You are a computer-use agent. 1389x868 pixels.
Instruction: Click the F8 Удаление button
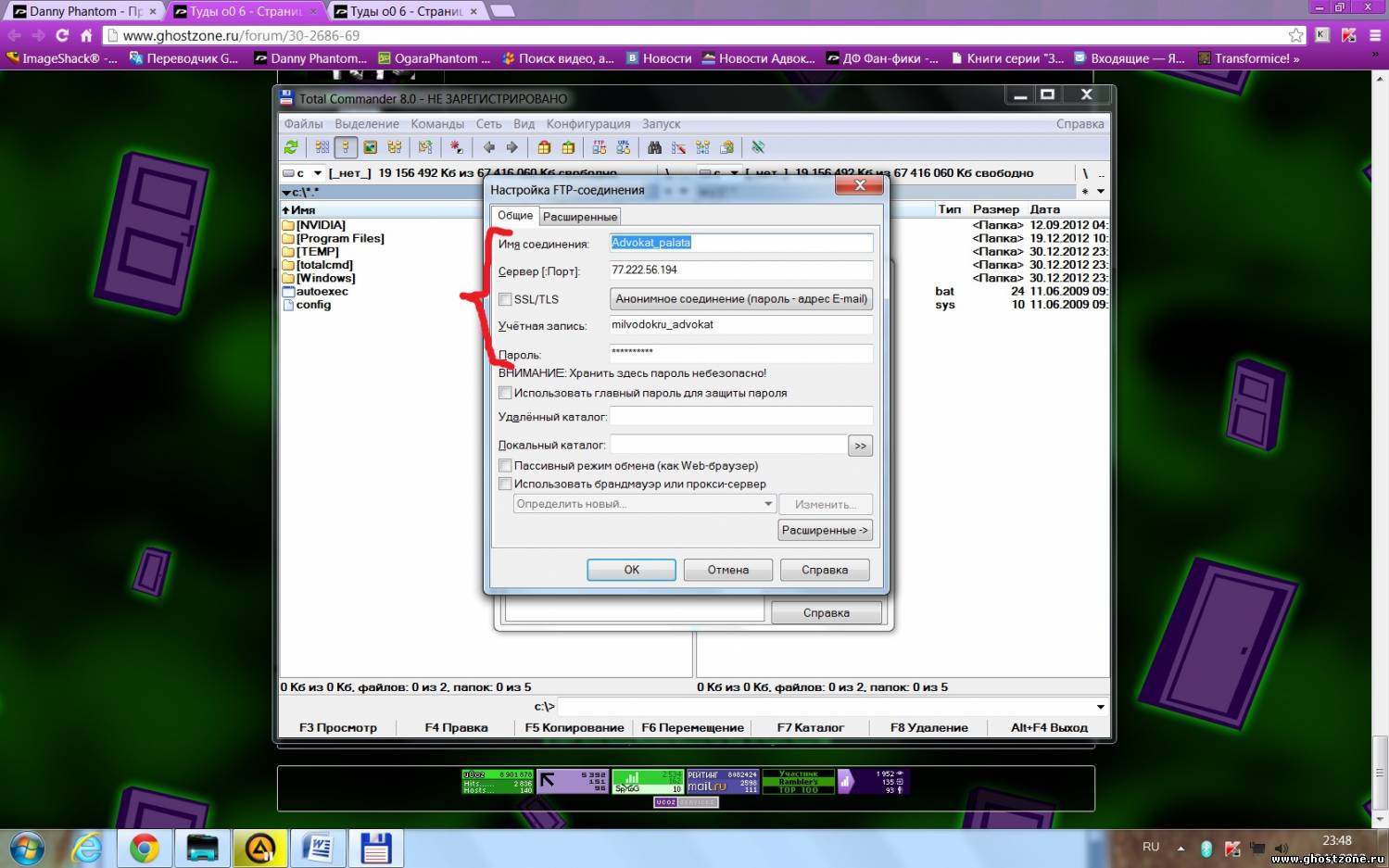[929, 727]
